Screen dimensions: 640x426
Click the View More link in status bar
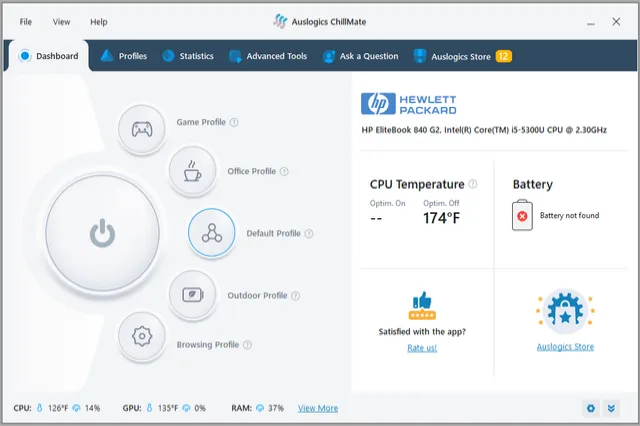point(318,408)
